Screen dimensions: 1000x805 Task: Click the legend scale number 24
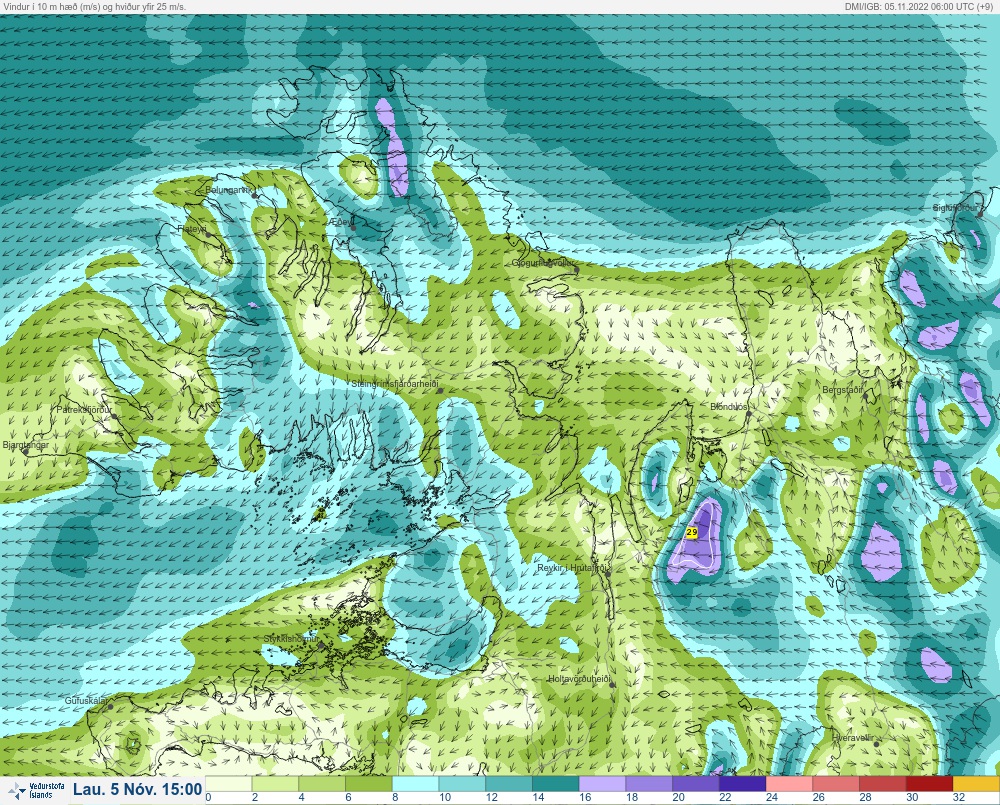(772, 797)
